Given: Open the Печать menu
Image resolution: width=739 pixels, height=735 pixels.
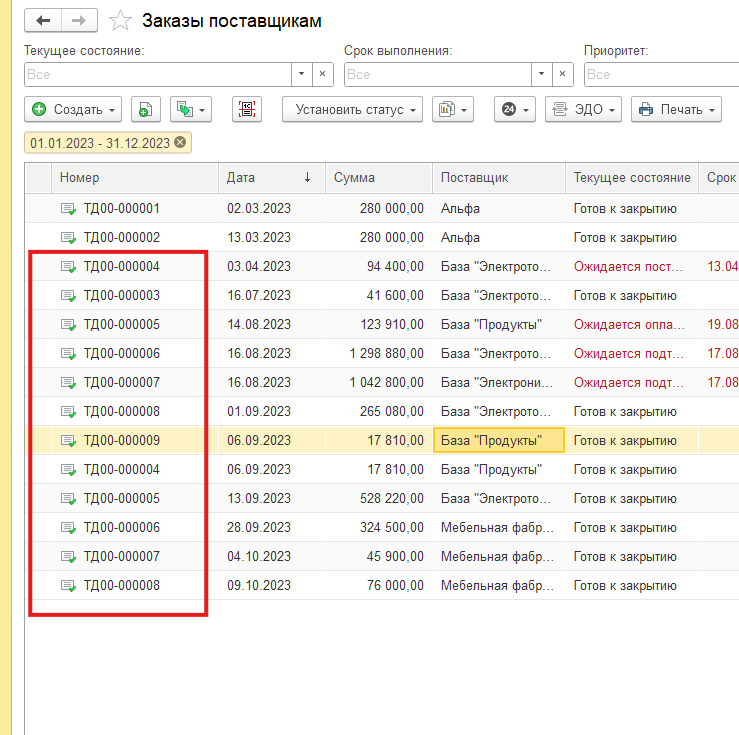Looking at the screenshot, I should 676,110.
